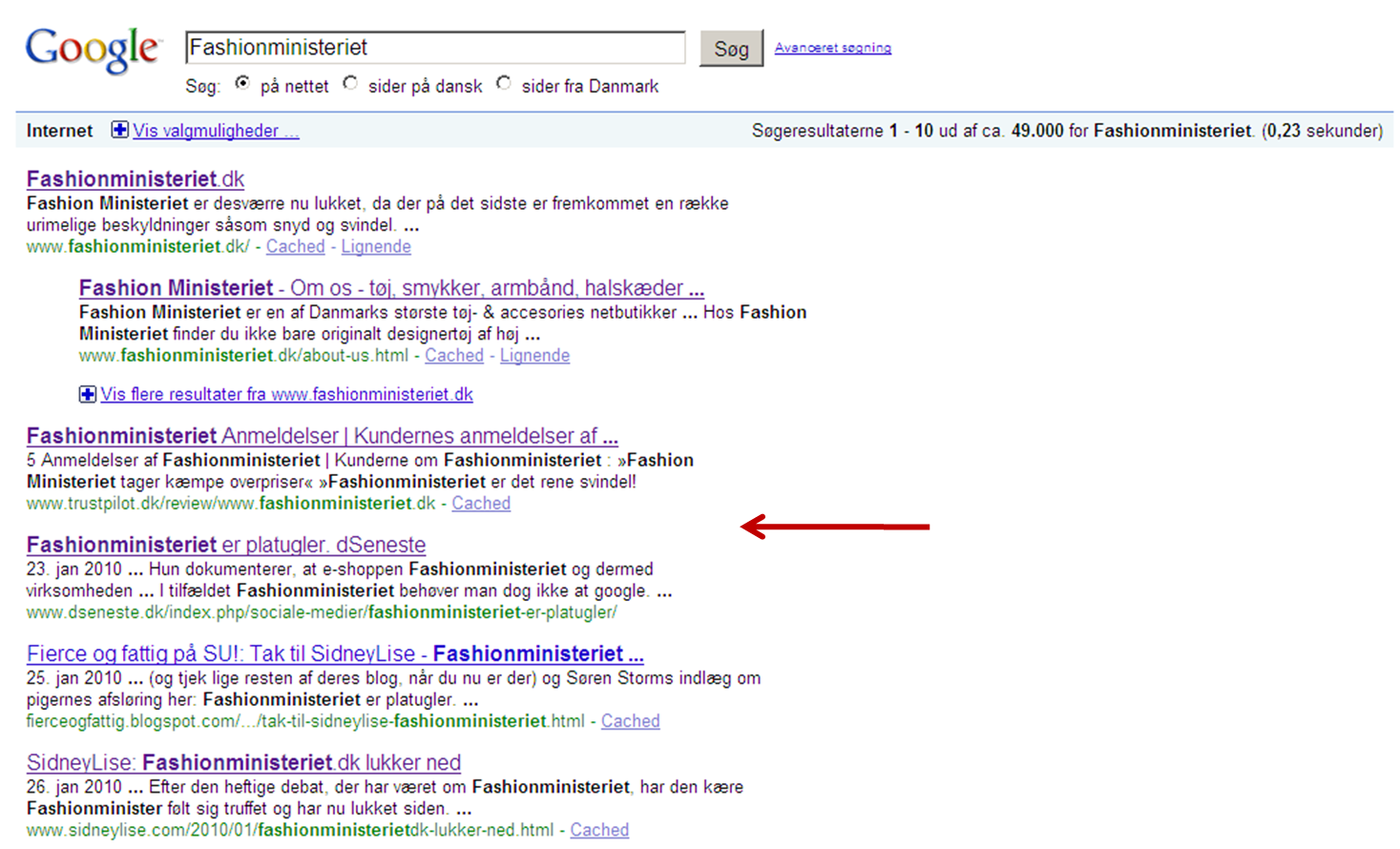This screenshot has width=1400, height=849.
Task: Click the '25. jan 2010' snippet date
Action: coord(74,678)
